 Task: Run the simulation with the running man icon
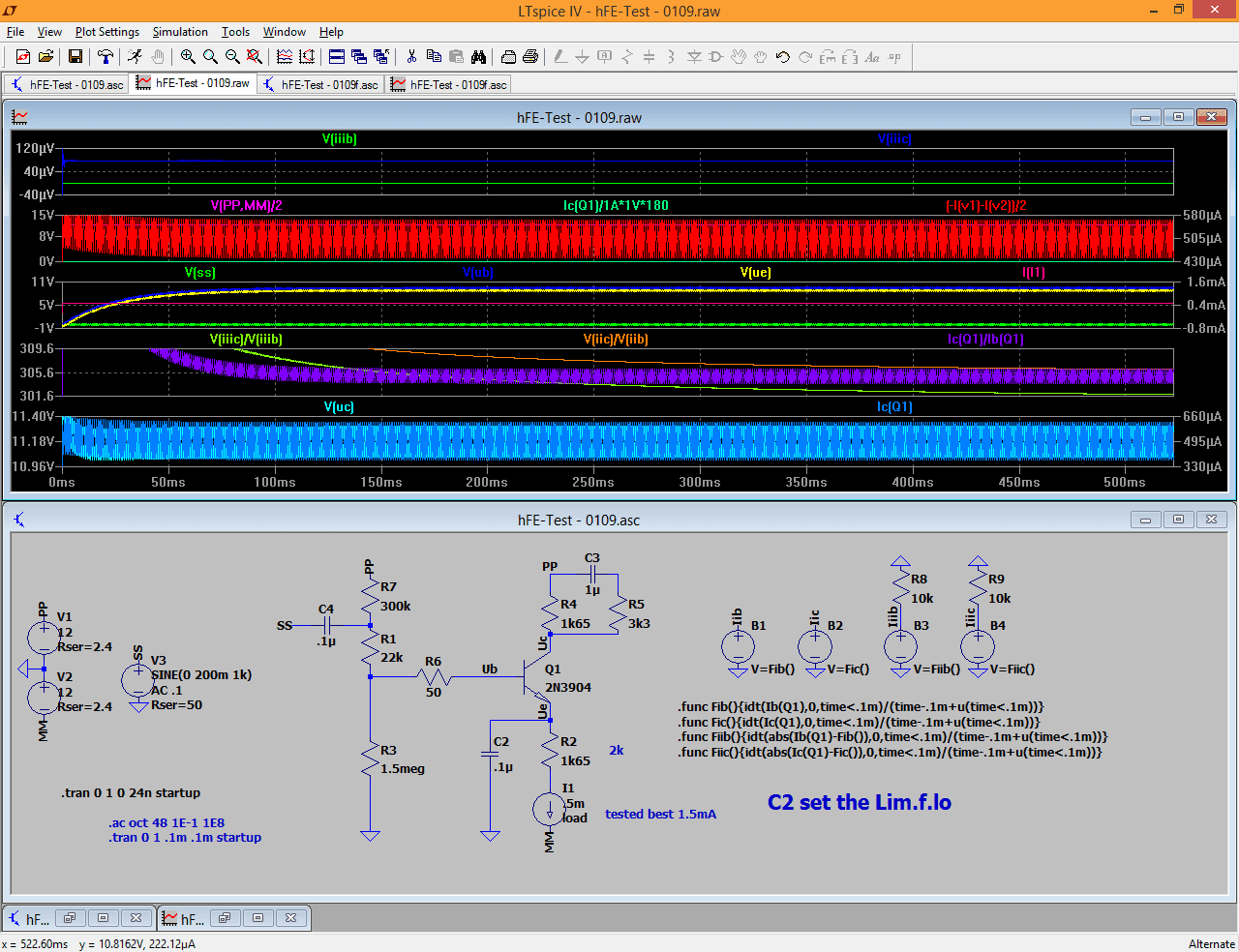point(136,57)
